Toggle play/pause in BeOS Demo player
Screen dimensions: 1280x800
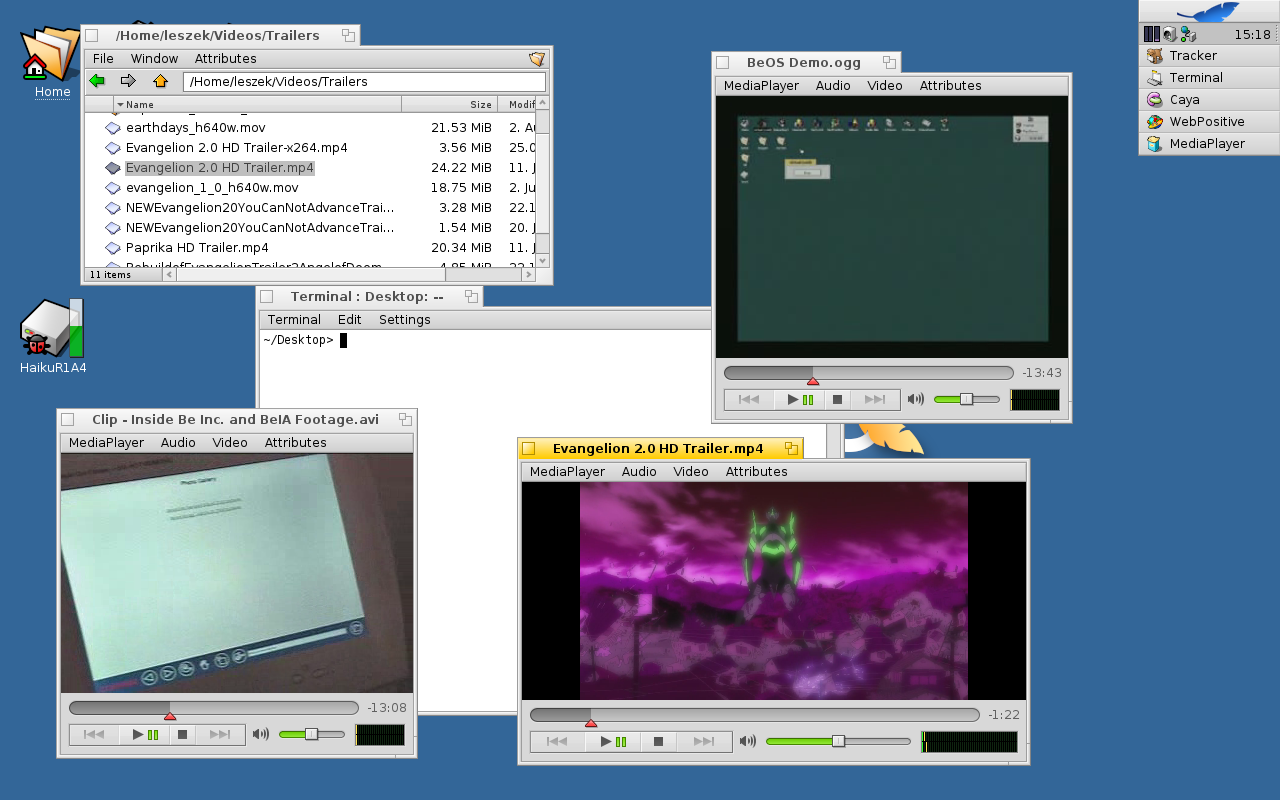(x=800, y=400)
